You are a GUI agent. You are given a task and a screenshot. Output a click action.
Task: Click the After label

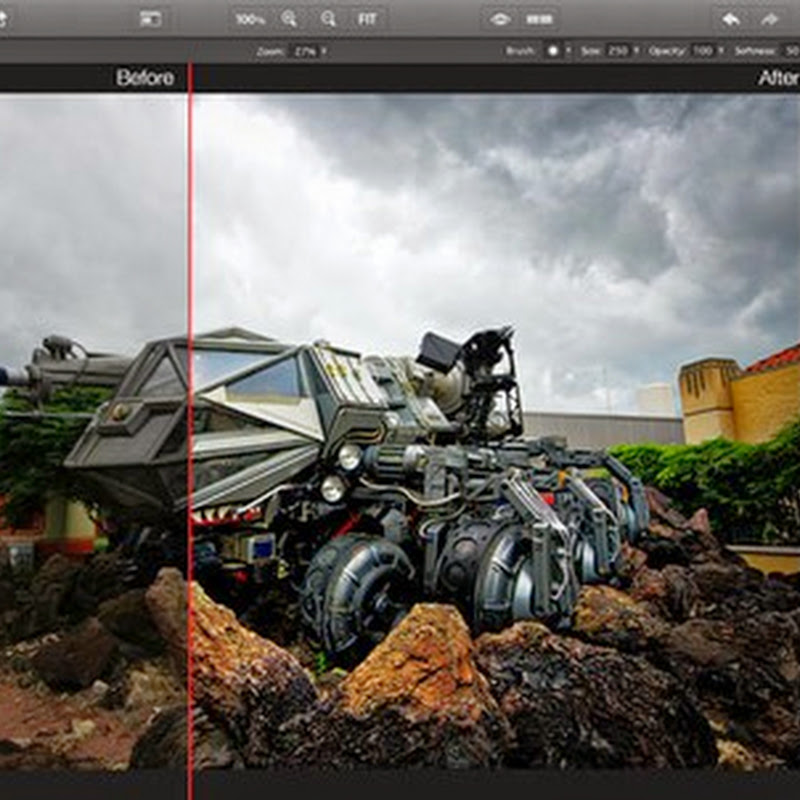tap(777, 78)
